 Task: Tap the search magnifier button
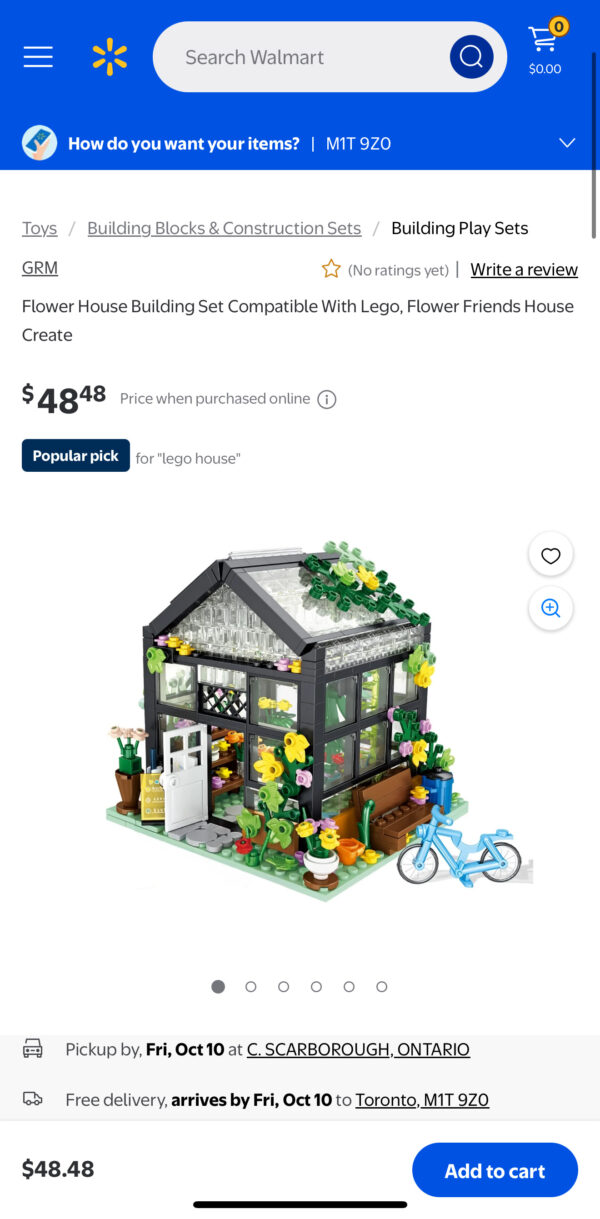pos(471,57)
